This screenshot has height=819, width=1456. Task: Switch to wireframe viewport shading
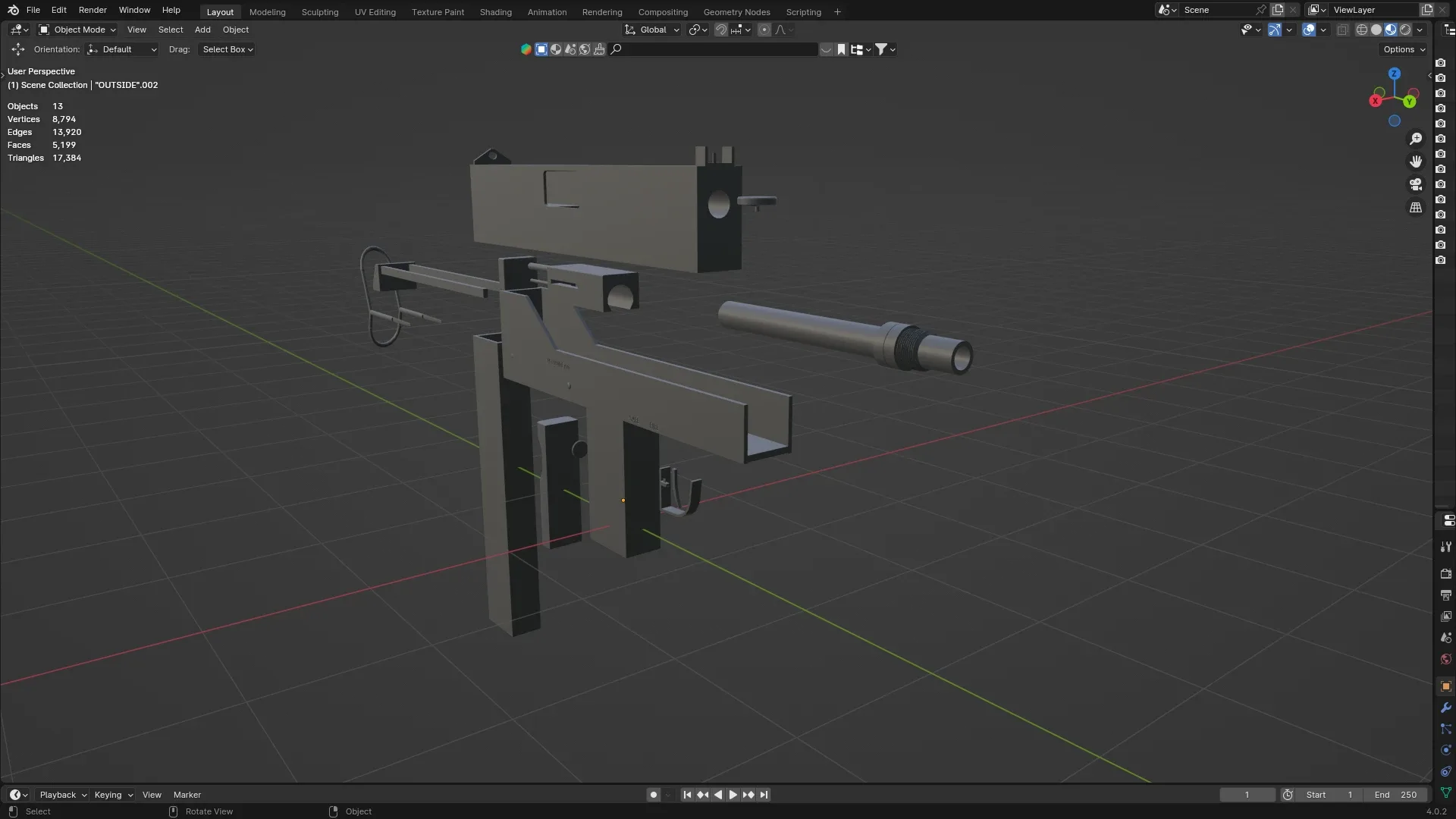pyautogui.click(x=1362, y=30)
